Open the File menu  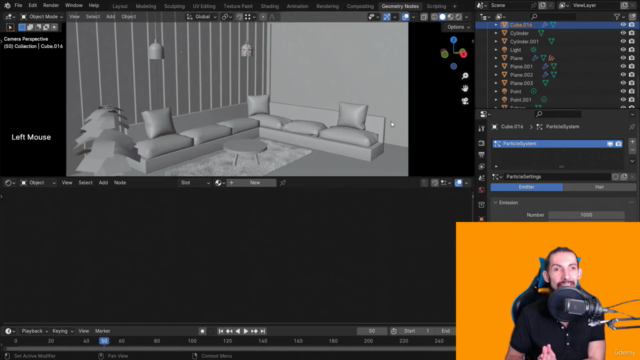coord(18,5)
